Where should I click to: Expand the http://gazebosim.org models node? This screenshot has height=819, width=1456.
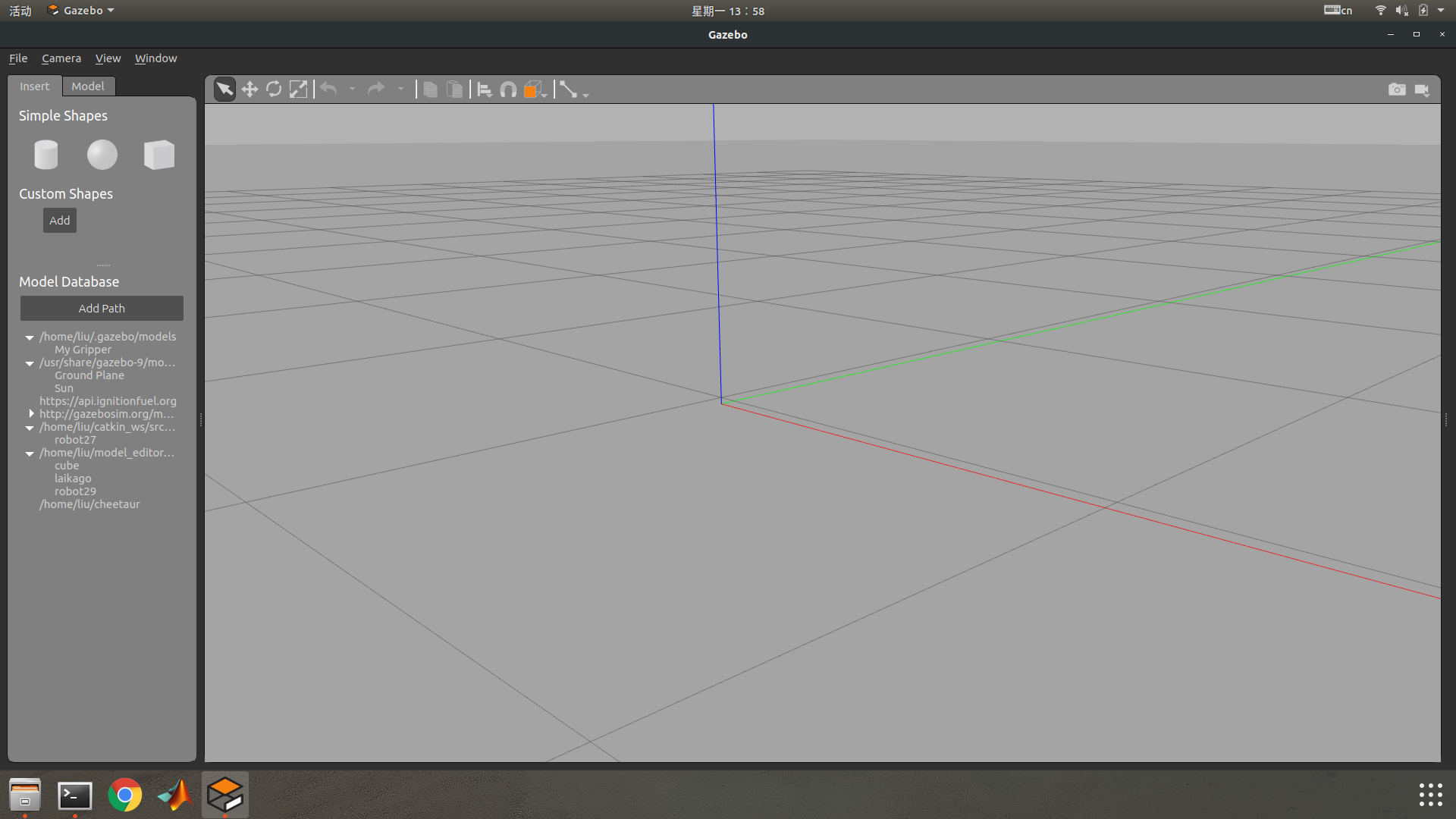[31, 414]
